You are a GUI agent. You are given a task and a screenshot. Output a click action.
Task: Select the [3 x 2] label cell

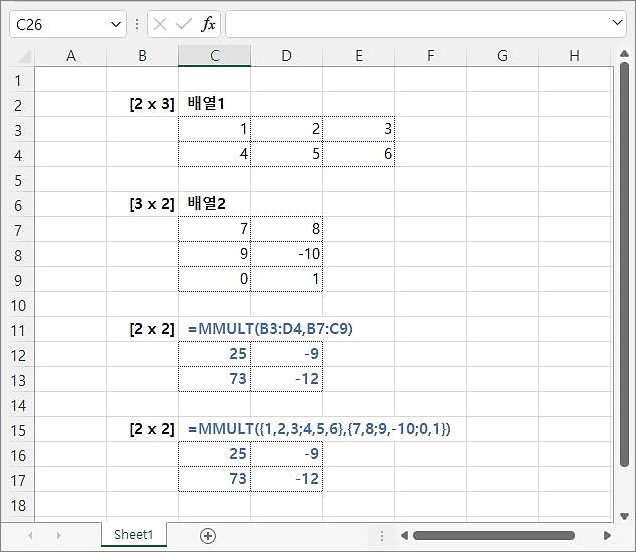point(142,204)
